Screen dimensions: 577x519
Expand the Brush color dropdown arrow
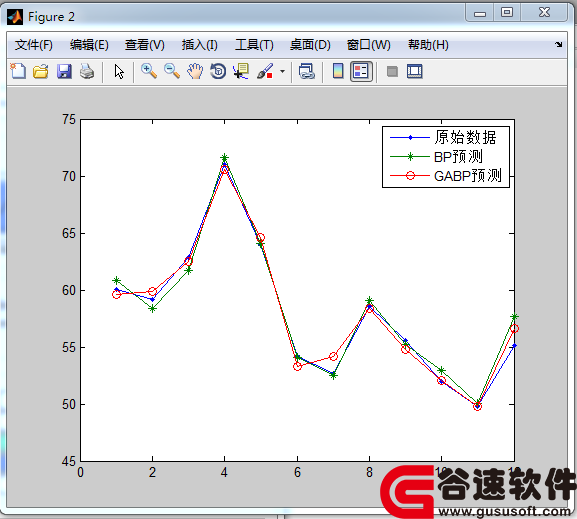282,71
